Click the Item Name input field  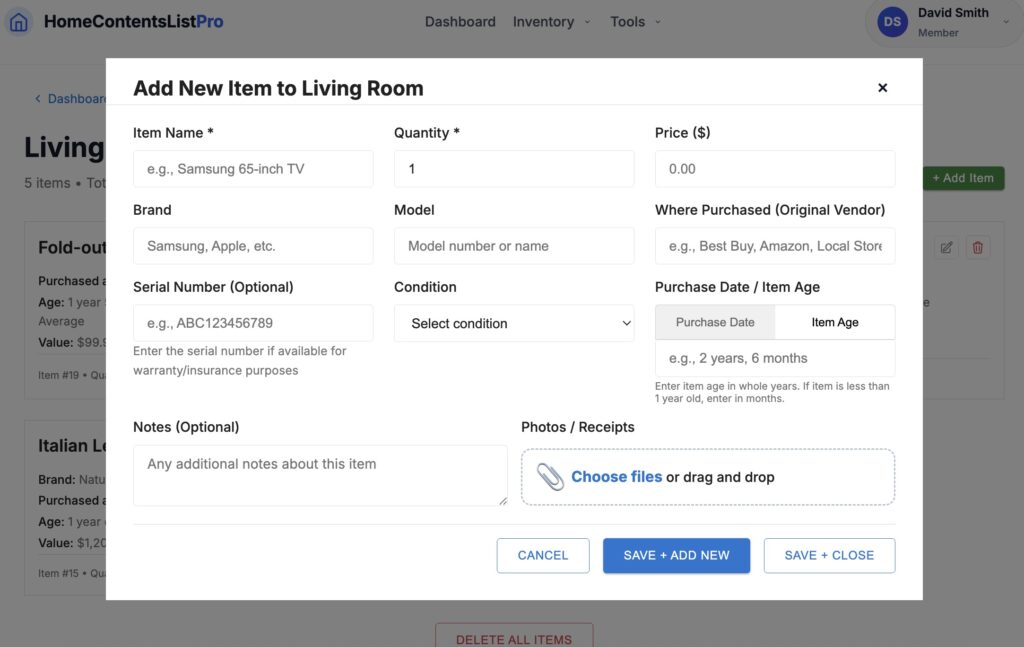click(252, 169)
